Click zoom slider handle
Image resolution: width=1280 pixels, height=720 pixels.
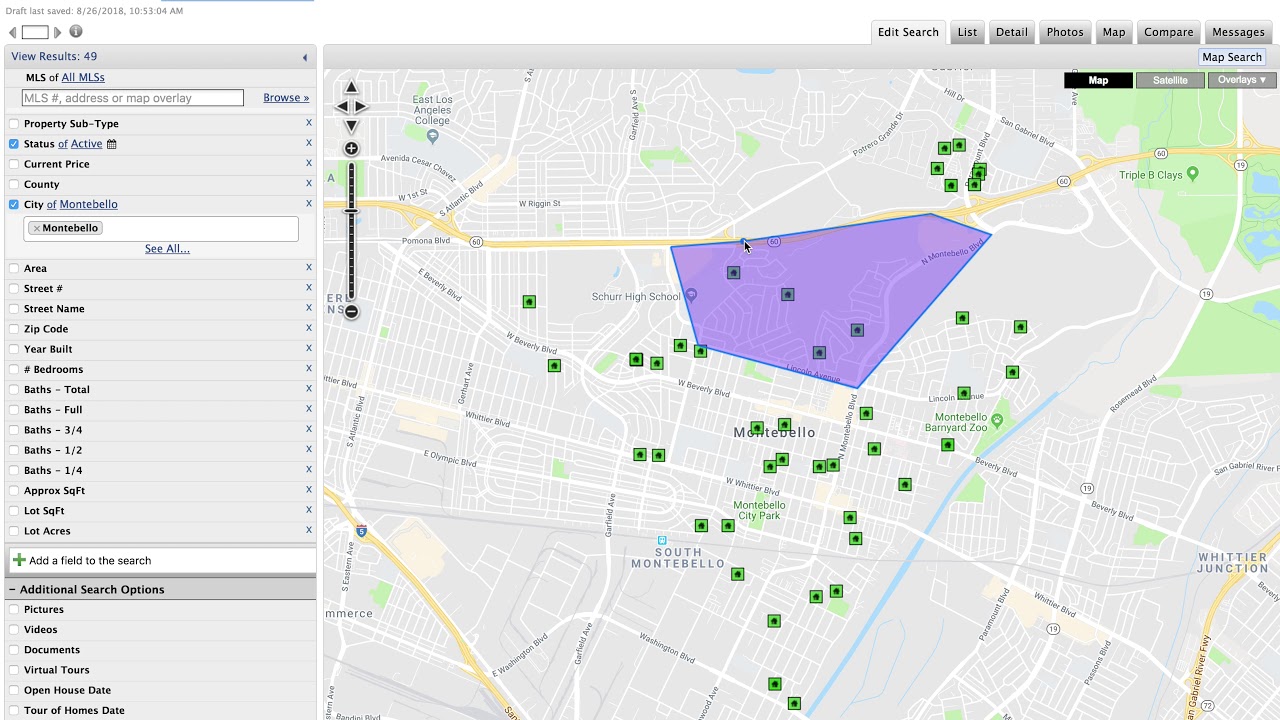[x=351, y=211]
